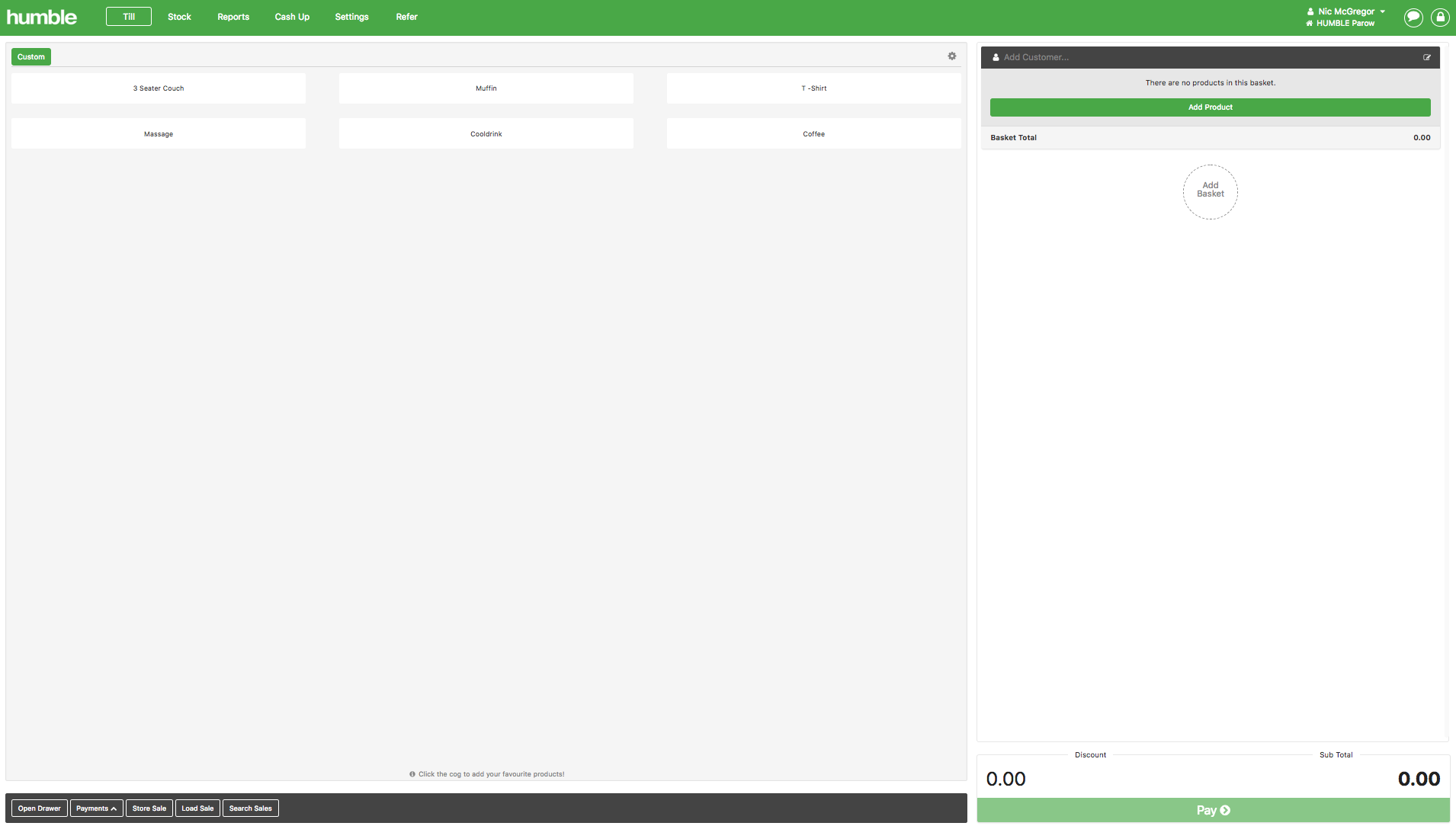Open the chat support bubble icon
Viewport: 1456px width, 826px height.
(1413, 18)
